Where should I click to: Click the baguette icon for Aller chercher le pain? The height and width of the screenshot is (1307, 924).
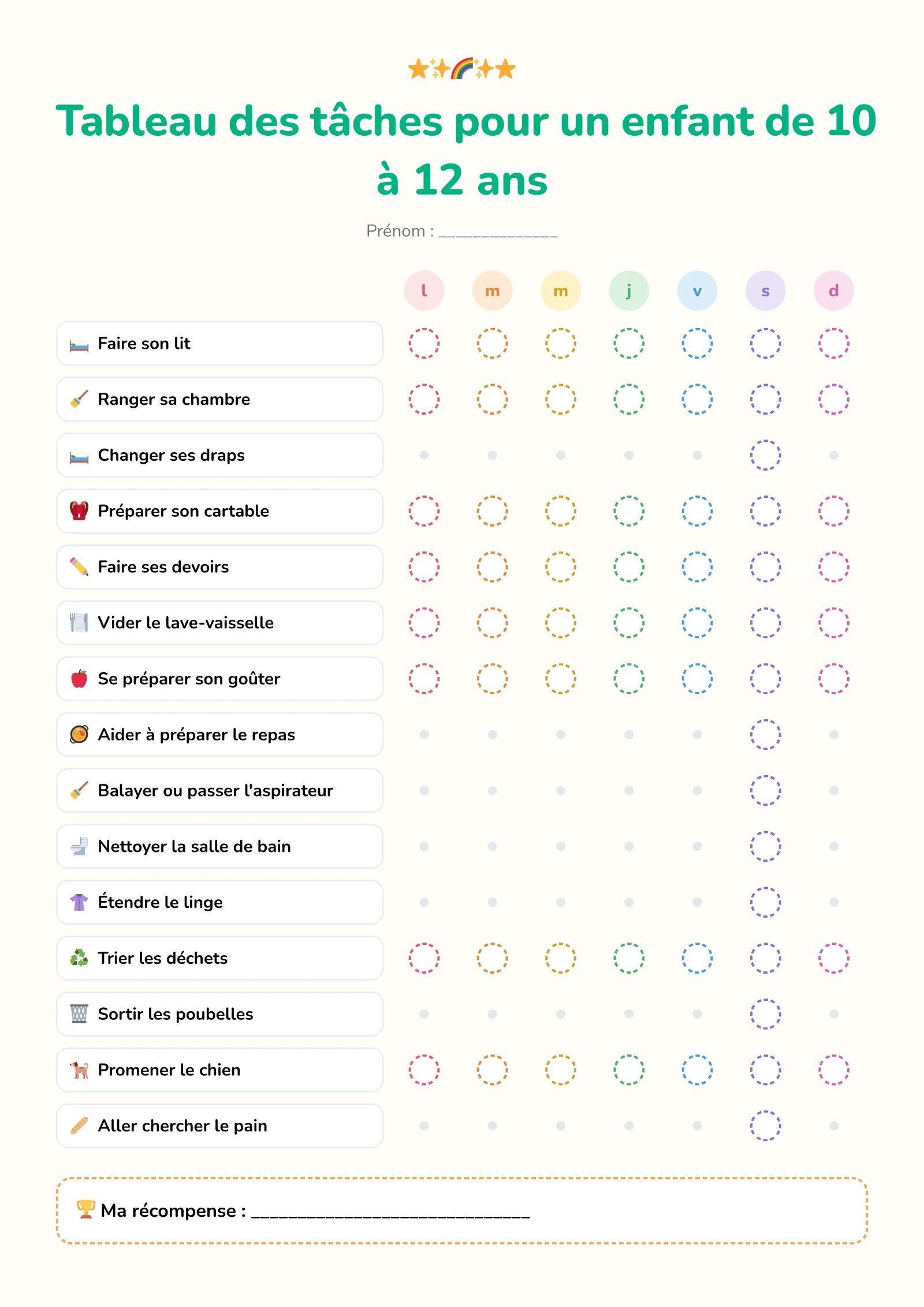coord(79,1126)
